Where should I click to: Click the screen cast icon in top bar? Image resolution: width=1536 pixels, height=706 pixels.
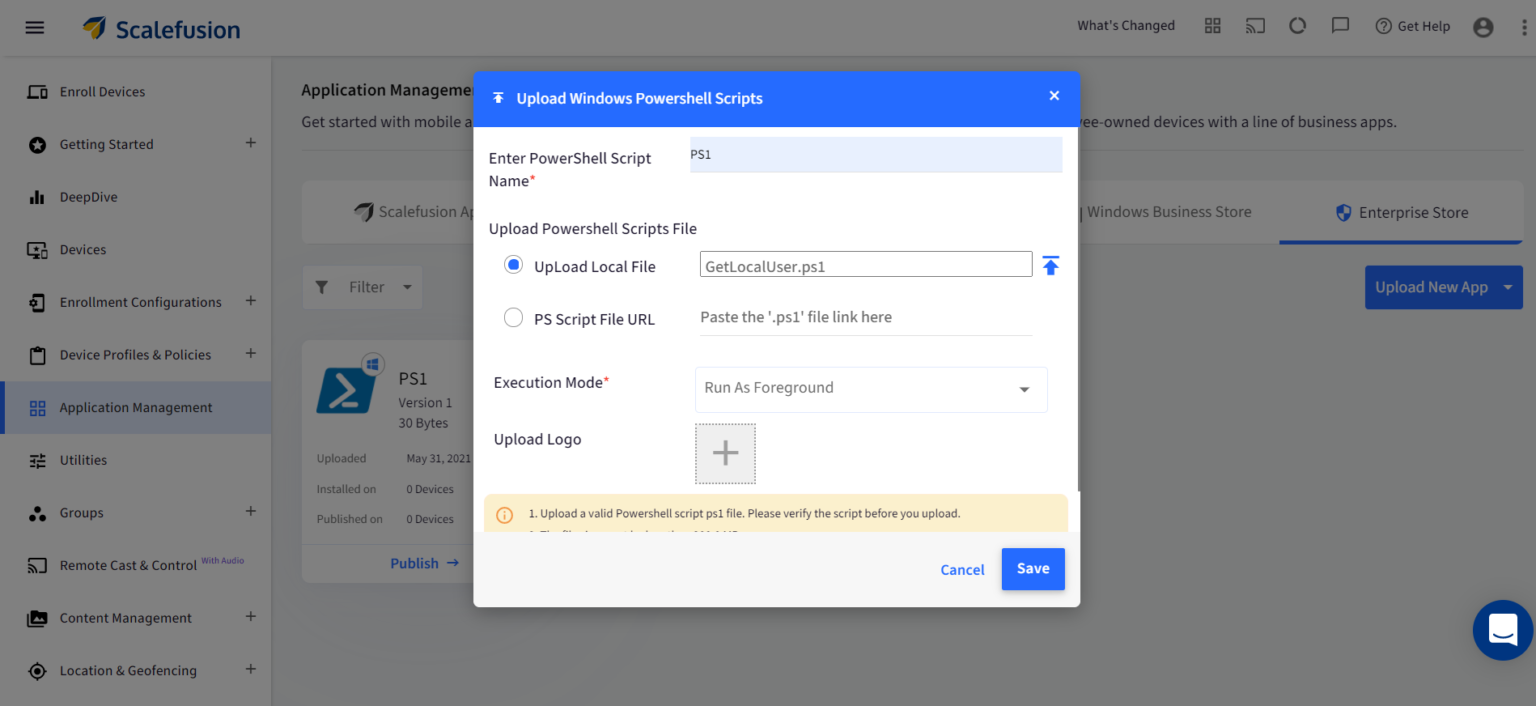(x=1255, y=26)
